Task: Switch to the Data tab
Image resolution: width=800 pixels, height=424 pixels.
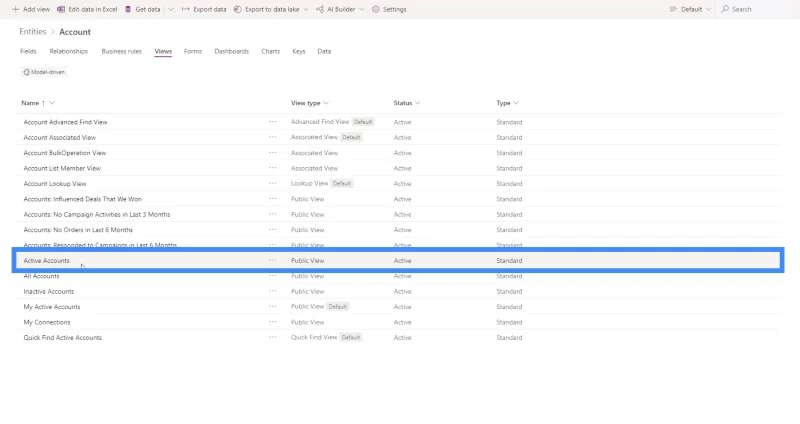Action: tap(324, 52)
